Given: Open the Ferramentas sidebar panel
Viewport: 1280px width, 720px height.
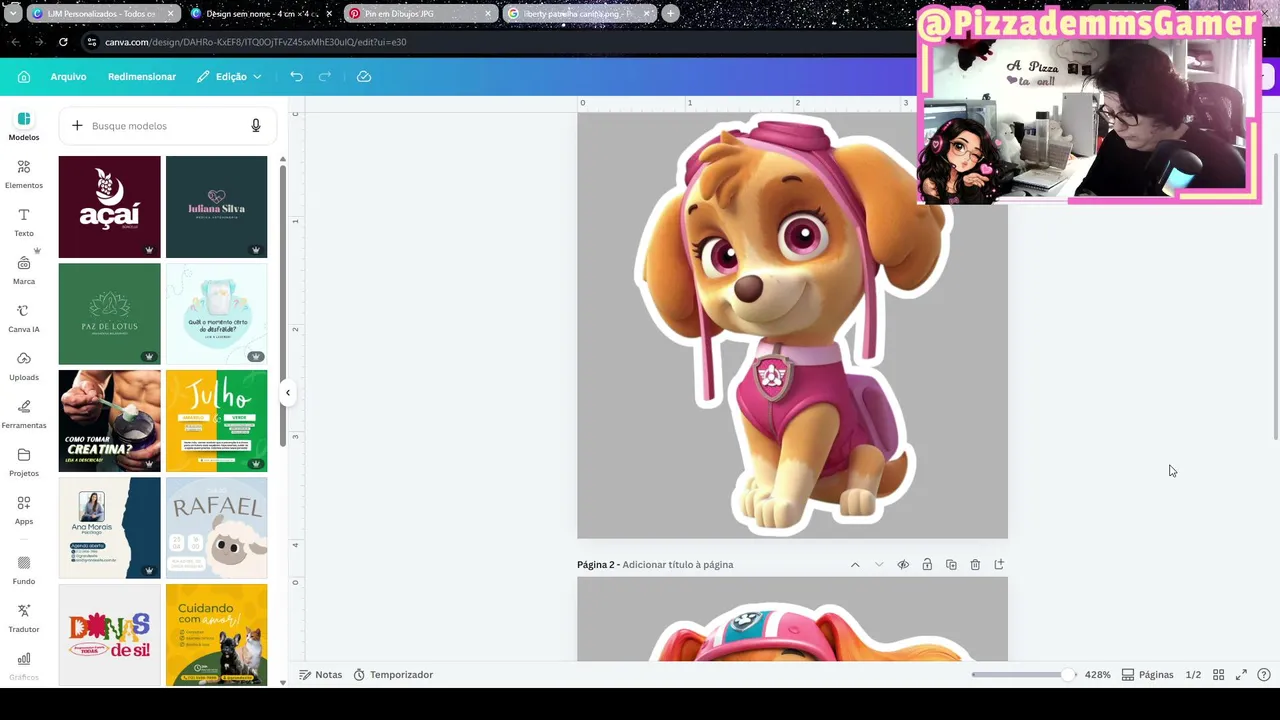Looking at the screenshot, I should (x=24, y=414).
